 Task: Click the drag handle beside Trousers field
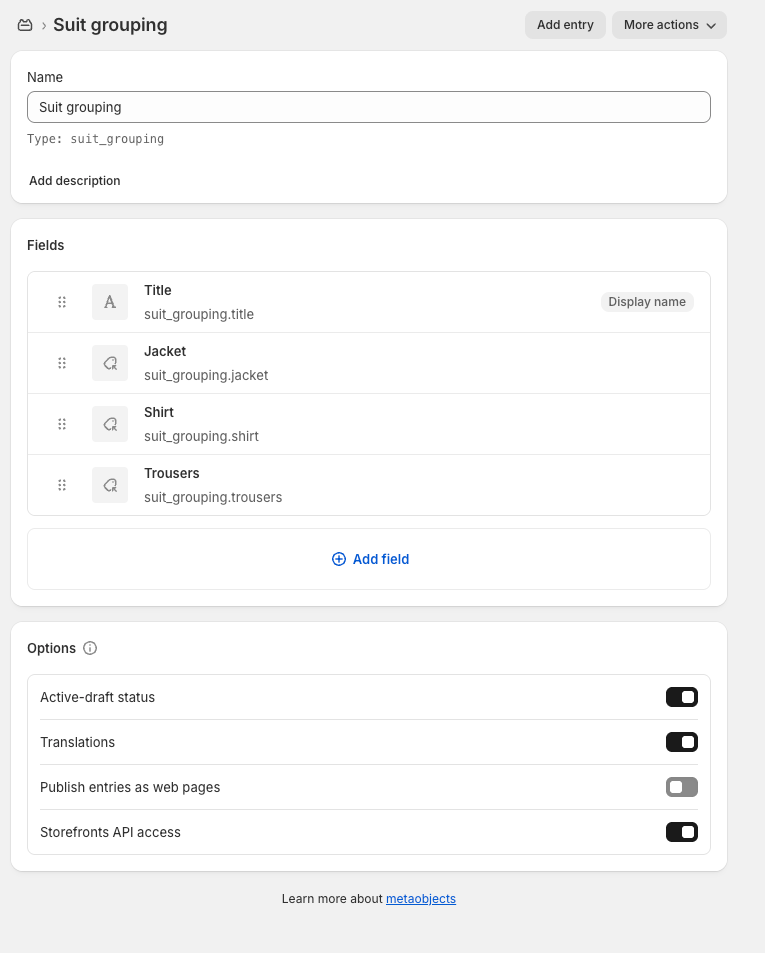point(62,485)
